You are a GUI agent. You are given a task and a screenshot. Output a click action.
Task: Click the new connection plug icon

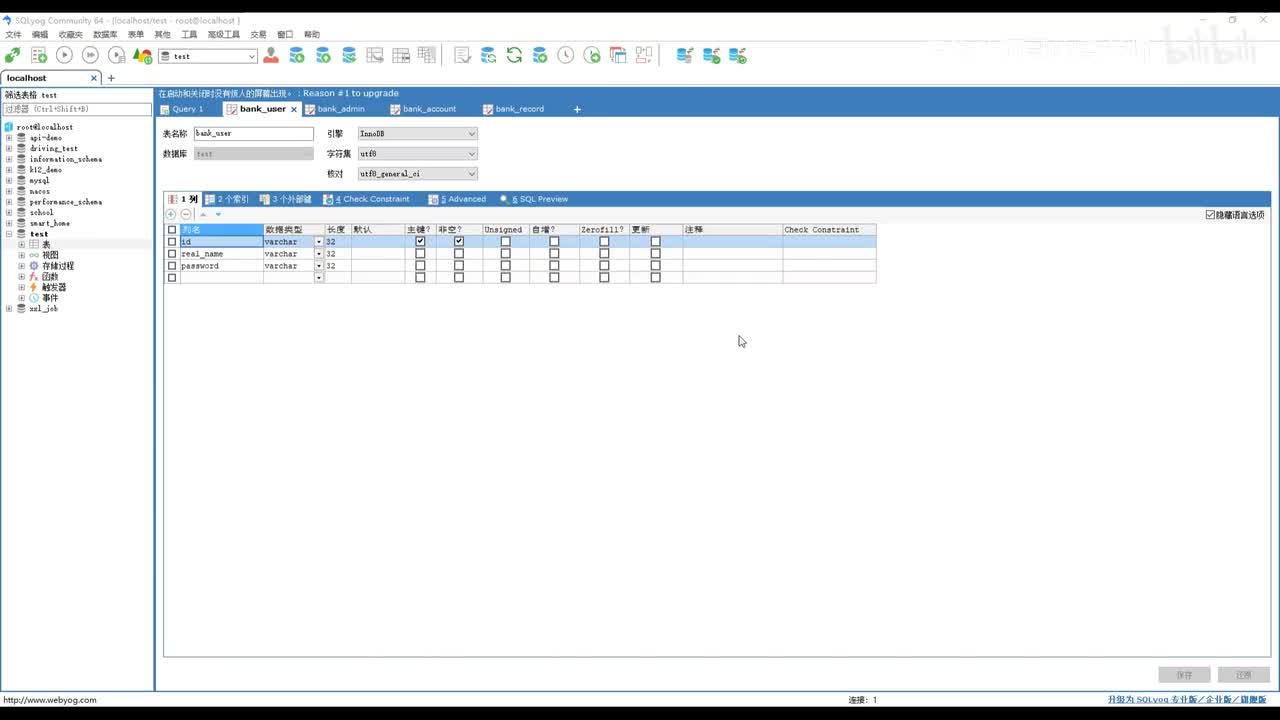click(13, 56)
